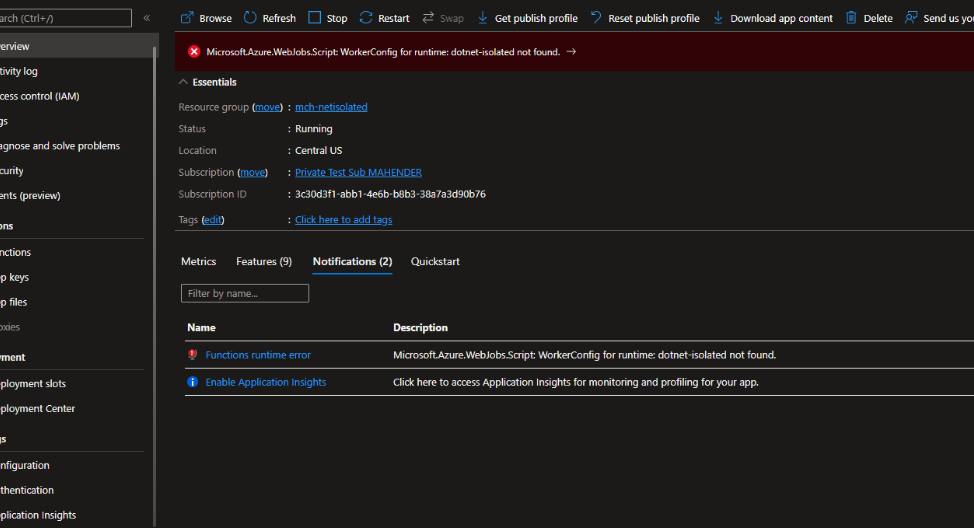Click the Swap arrows icon
The width and height of the screenshot is (974, 528).
tap(428, 17)
